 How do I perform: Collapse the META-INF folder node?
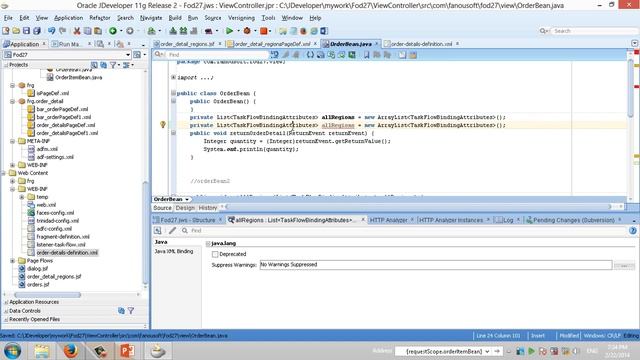(13, 141)
